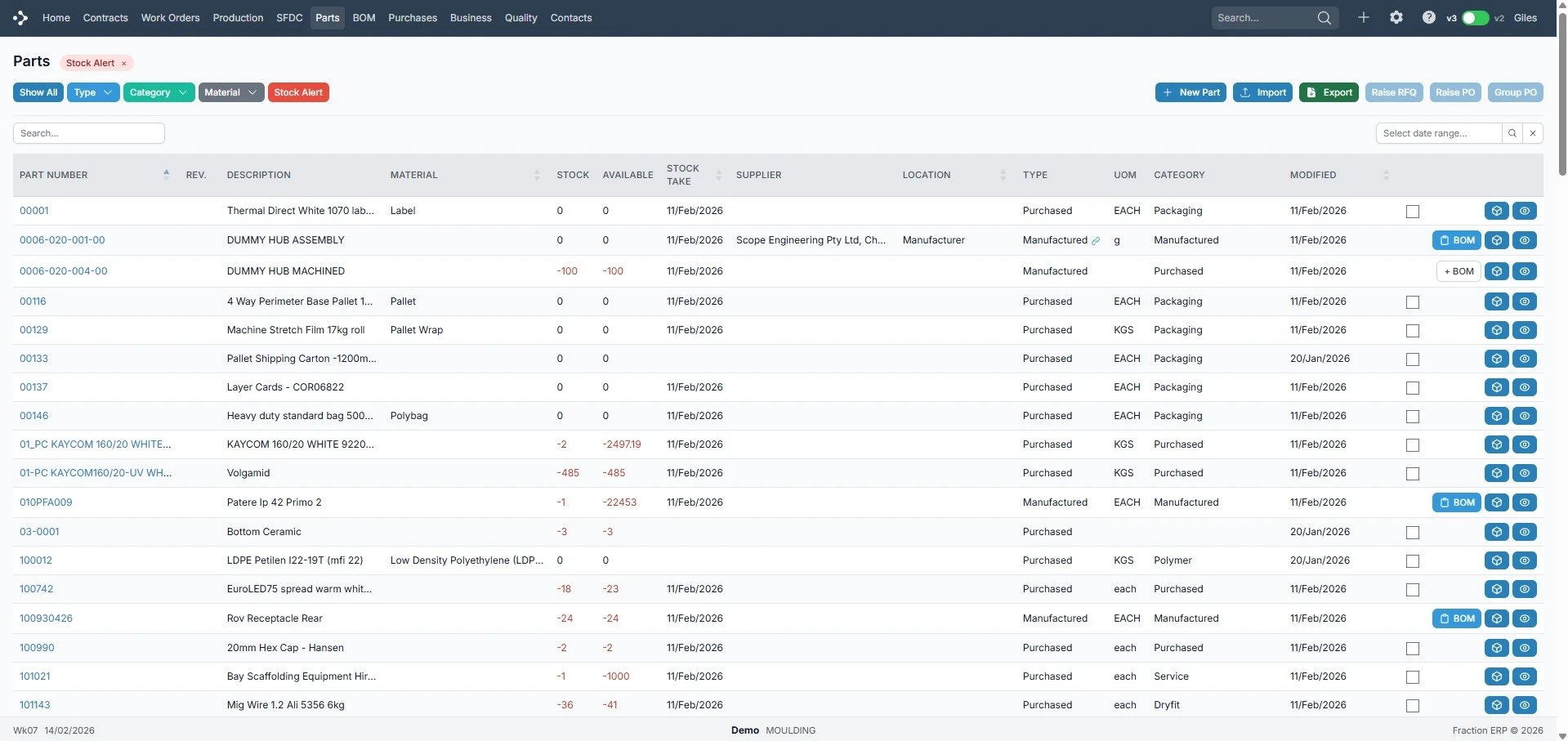Click the eye view icon for part 00001

coord(1524,211)
